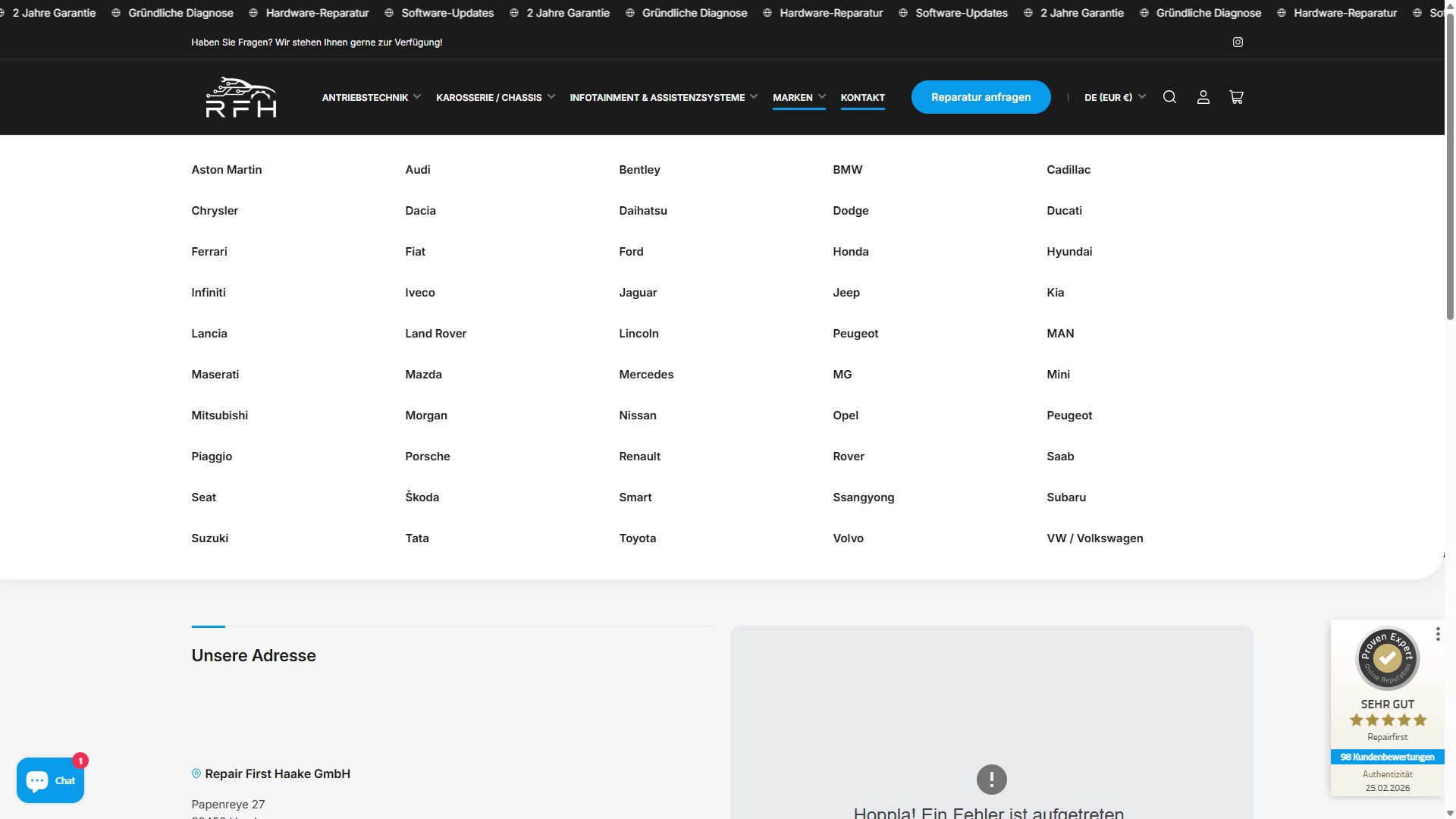Image resolution: width=1456 pixels, height=819 pixels.
Task: Open the Aston Martin brand page
Action: pos(226,170)
